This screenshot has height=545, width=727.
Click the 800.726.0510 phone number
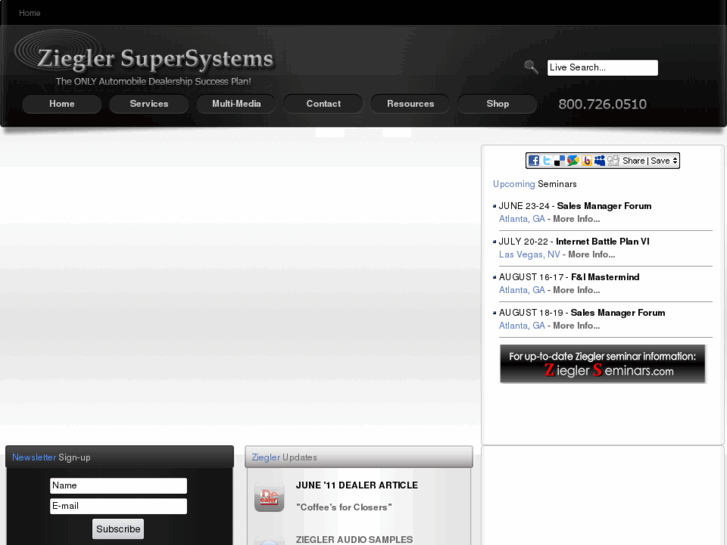[x=602, y=104]
